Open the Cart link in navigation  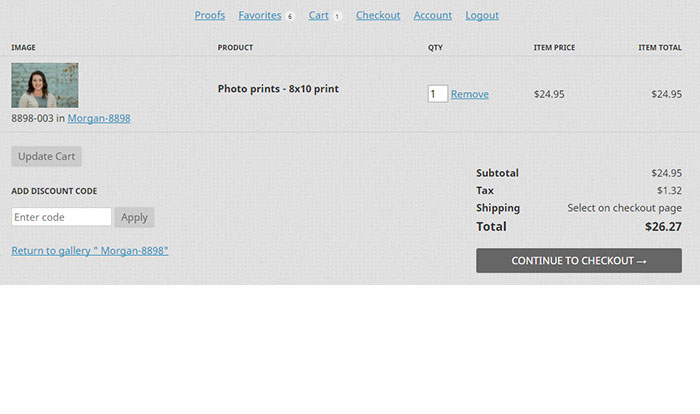click(318, 15)
